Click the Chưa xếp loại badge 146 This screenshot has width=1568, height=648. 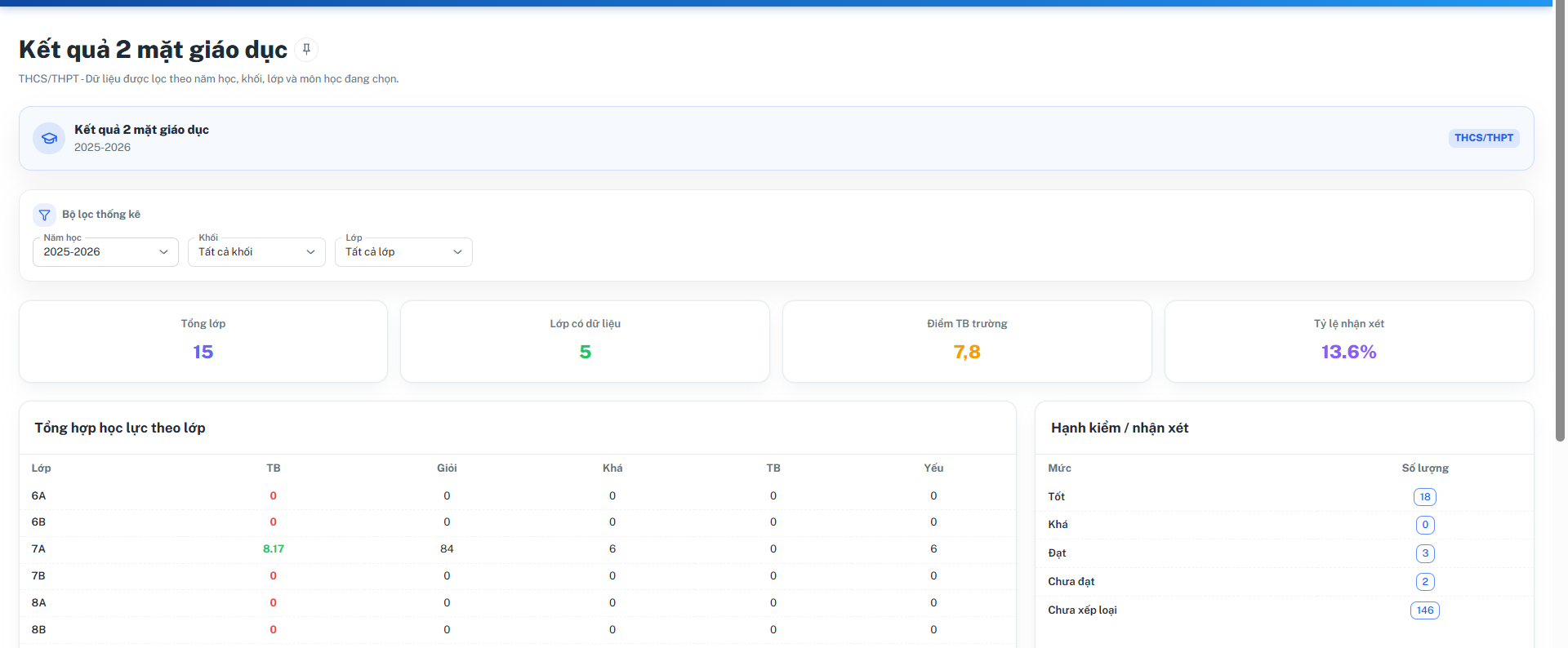pyautogui.click(x=1425, y=610)
